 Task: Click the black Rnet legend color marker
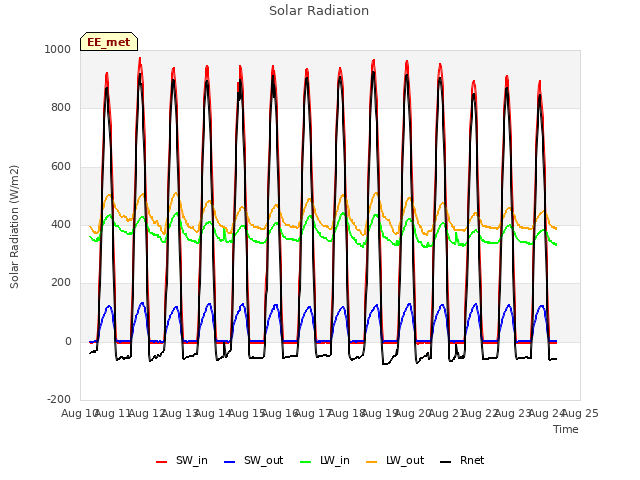pyautogui.click(x=446, y=462)
